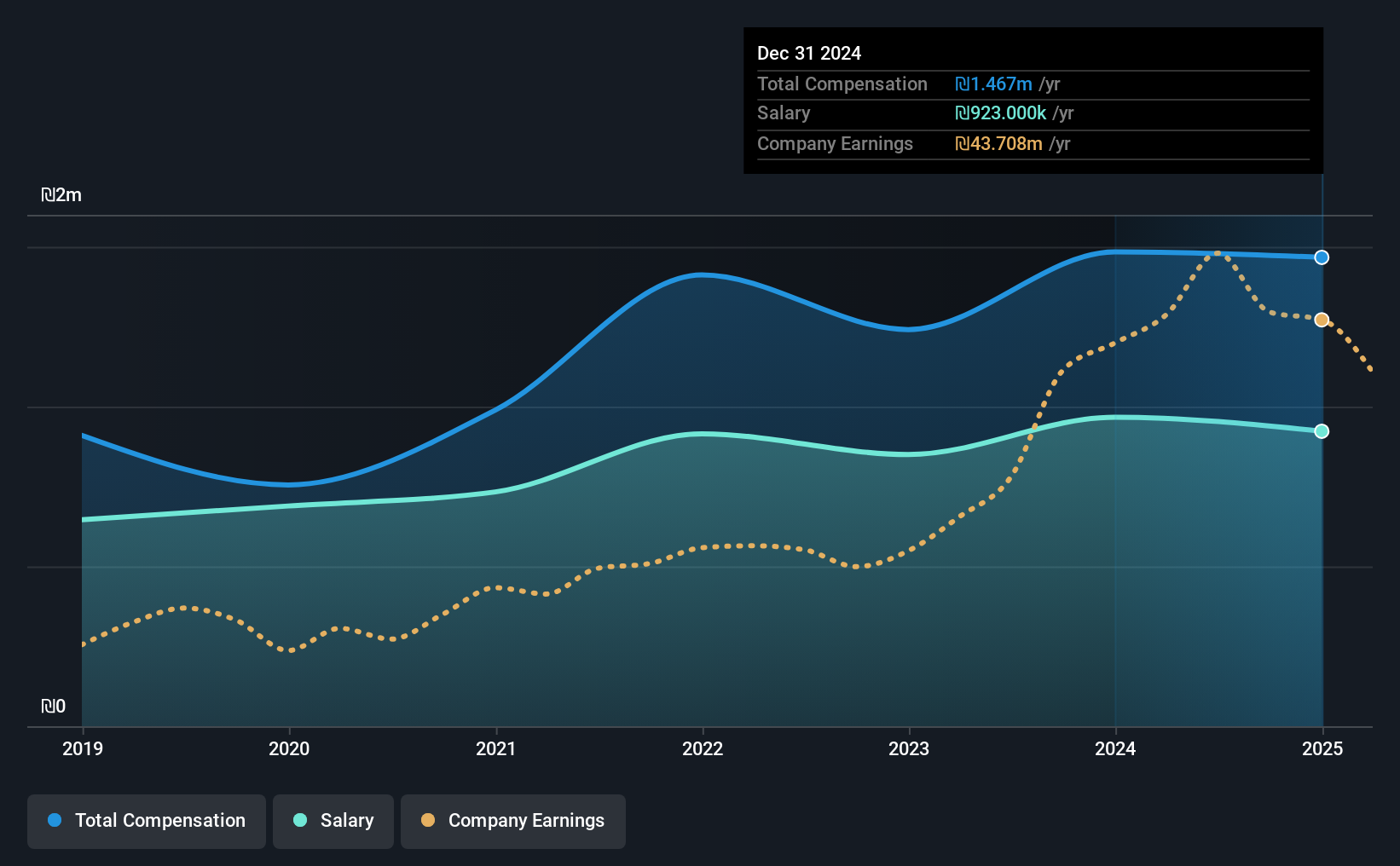Toggle the Company Earnings legend button

(x=513, y=822)
